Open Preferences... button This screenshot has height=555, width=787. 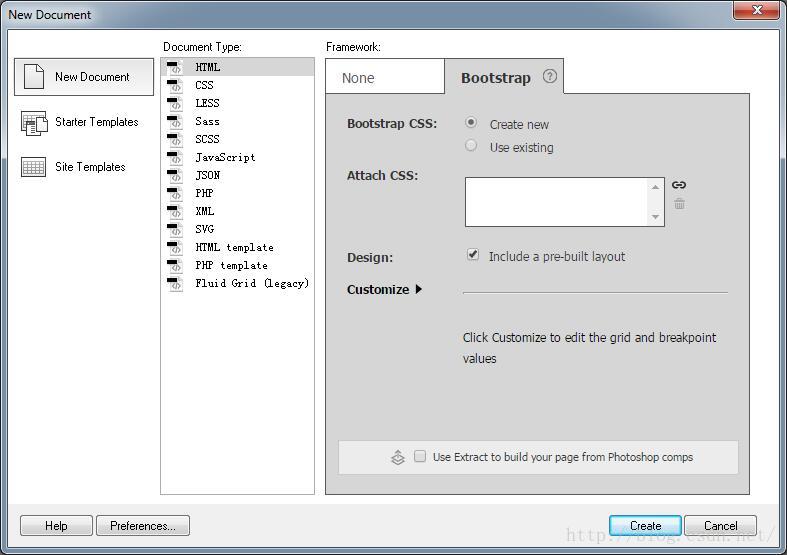pos(143,525)
